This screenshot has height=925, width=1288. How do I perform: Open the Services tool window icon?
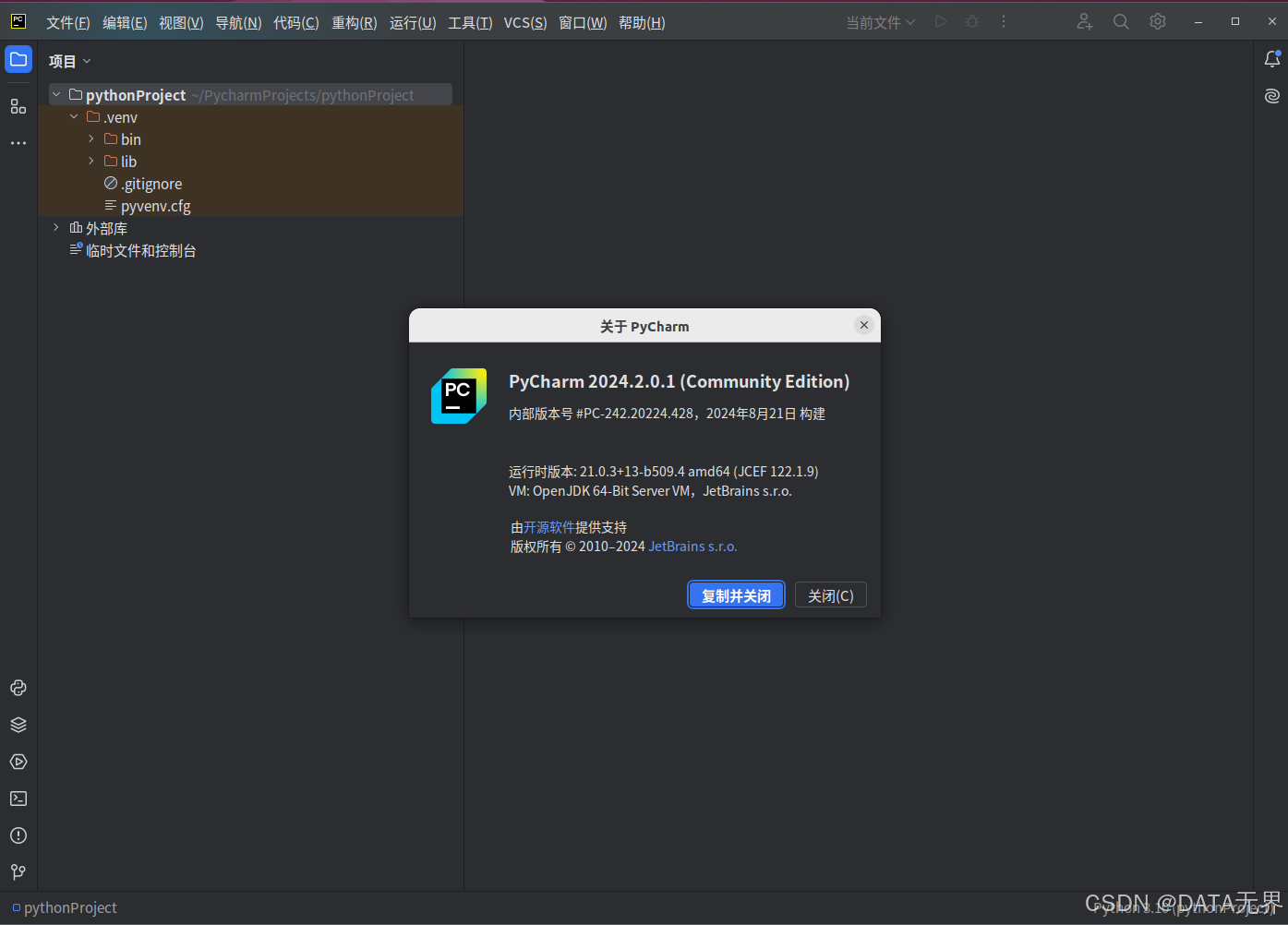[18, 762]
